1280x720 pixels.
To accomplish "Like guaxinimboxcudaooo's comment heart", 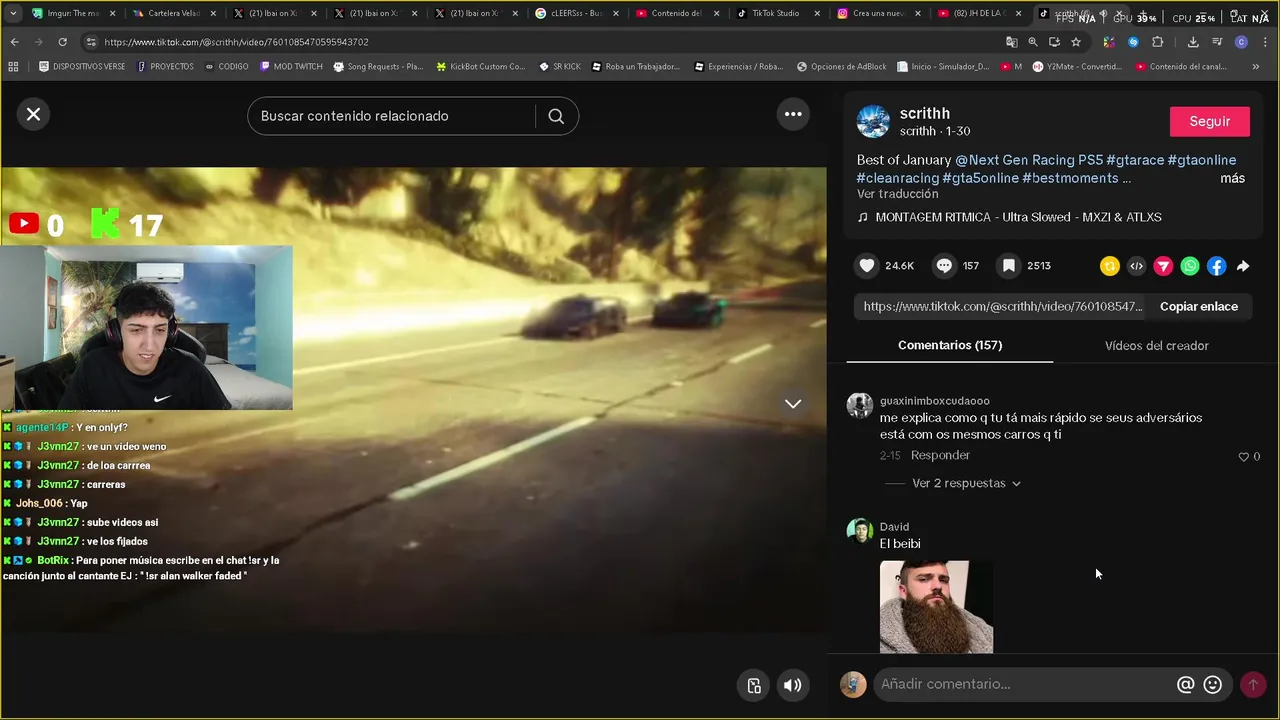I will pyautogui.click(x=1244, y=456).
